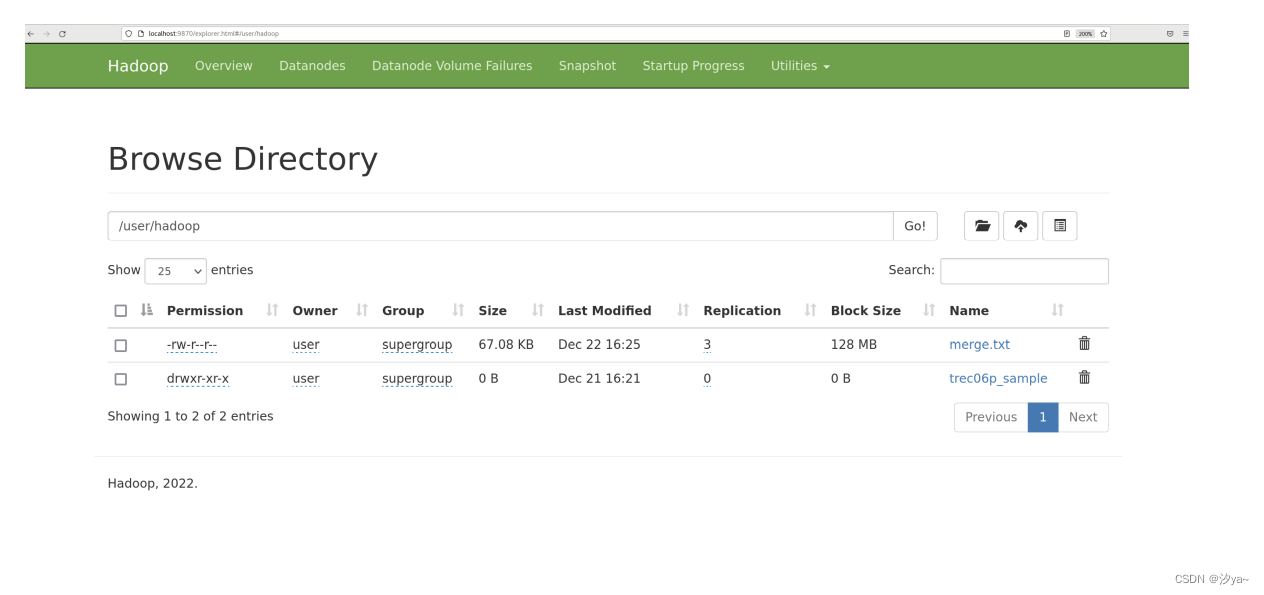Screen dimensions: 1264x595
Task: Click the 128 MB block size cell
Action: [x=854, y=344]
